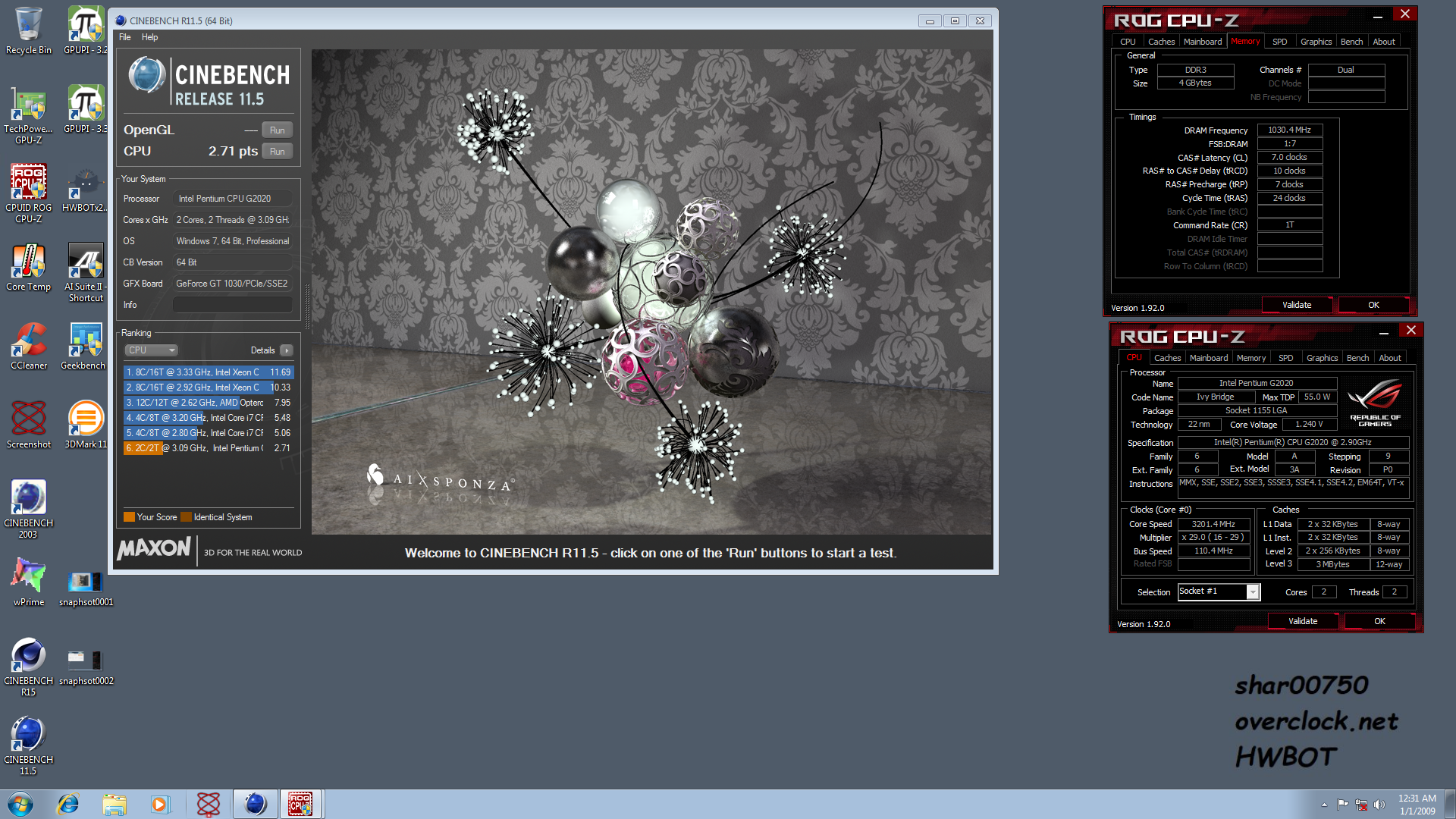Open the Screenshot desktop icon
1456x819 pixels.
28,425
